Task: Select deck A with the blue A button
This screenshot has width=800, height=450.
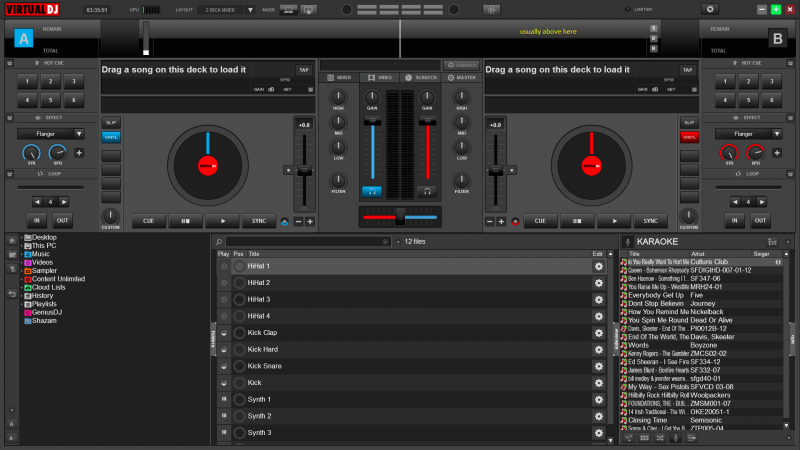Action: tap(23, 38)
